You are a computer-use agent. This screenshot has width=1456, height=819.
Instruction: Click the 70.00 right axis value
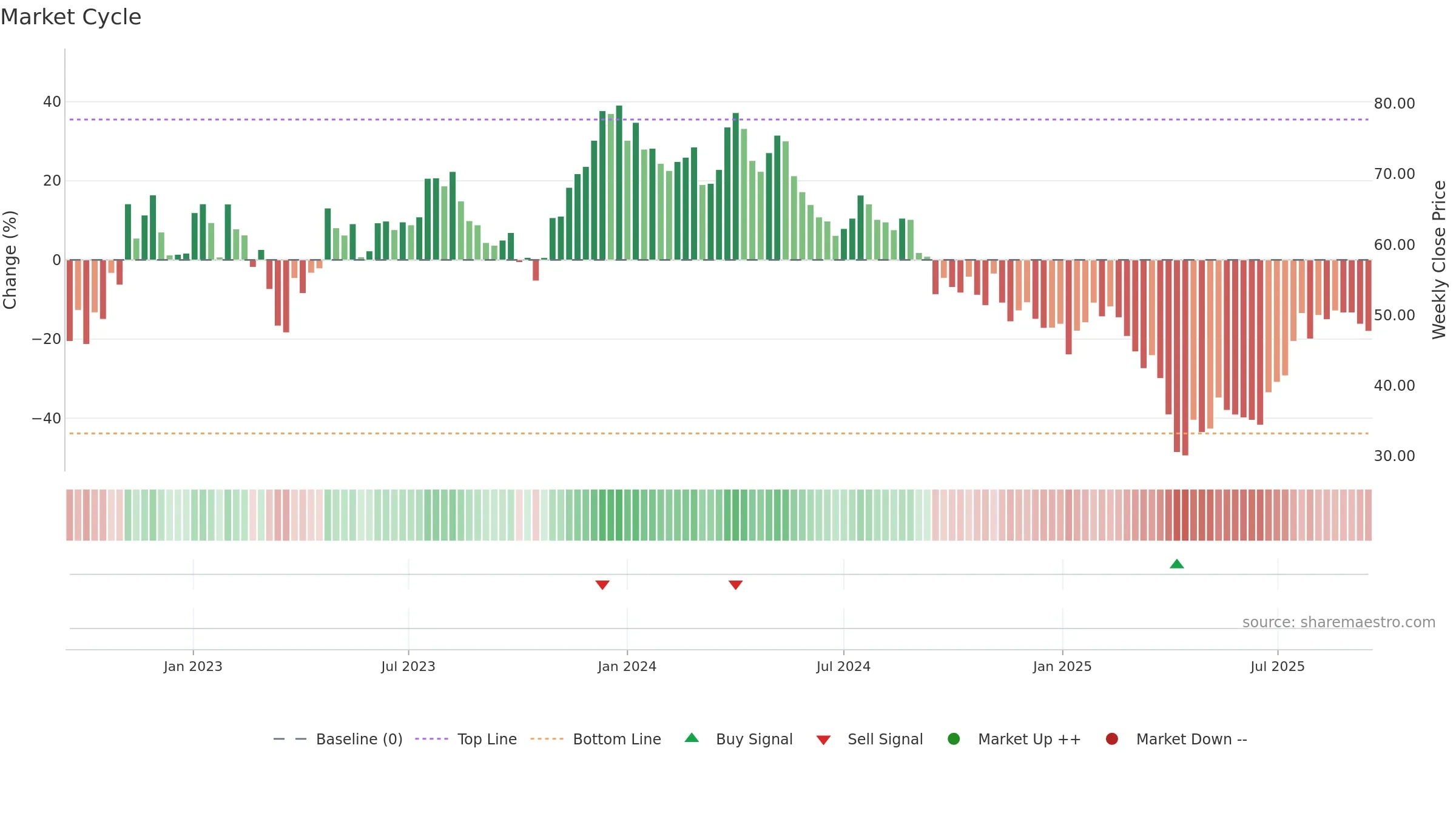[1394, 174]
